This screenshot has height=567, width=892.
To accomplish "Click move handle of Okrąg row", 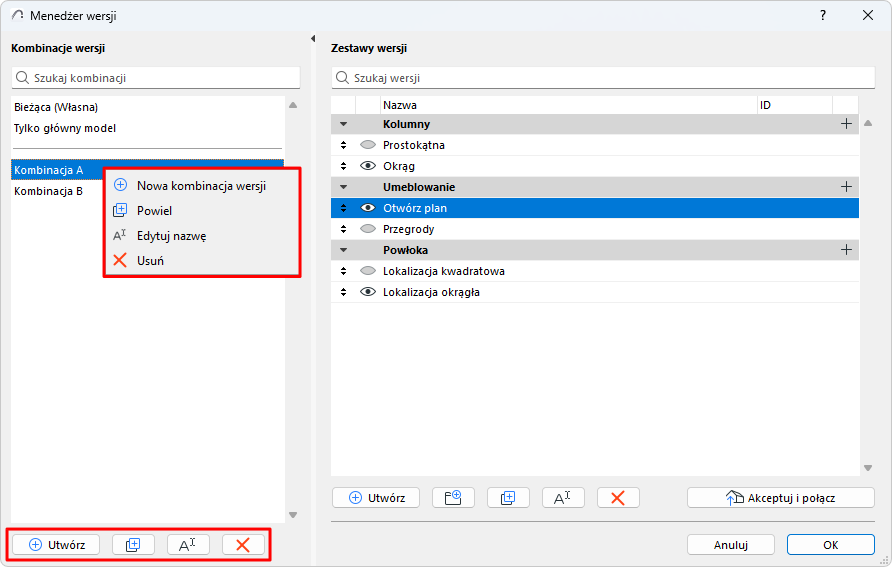I will pyautogui.click(x=343, y=166).
